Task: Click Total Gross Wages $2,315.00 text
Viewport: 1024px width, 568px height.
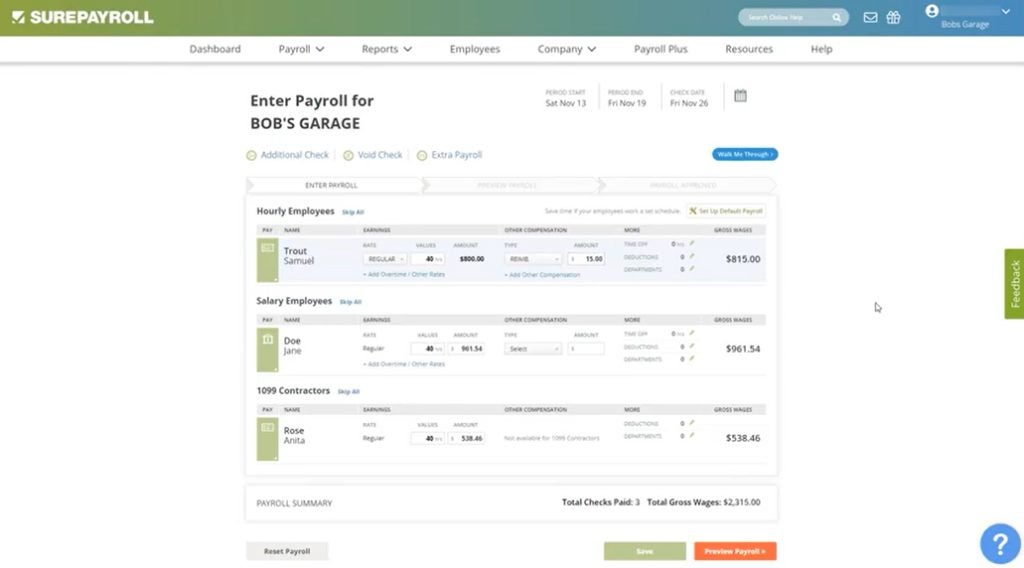Action: click(703, 503)
